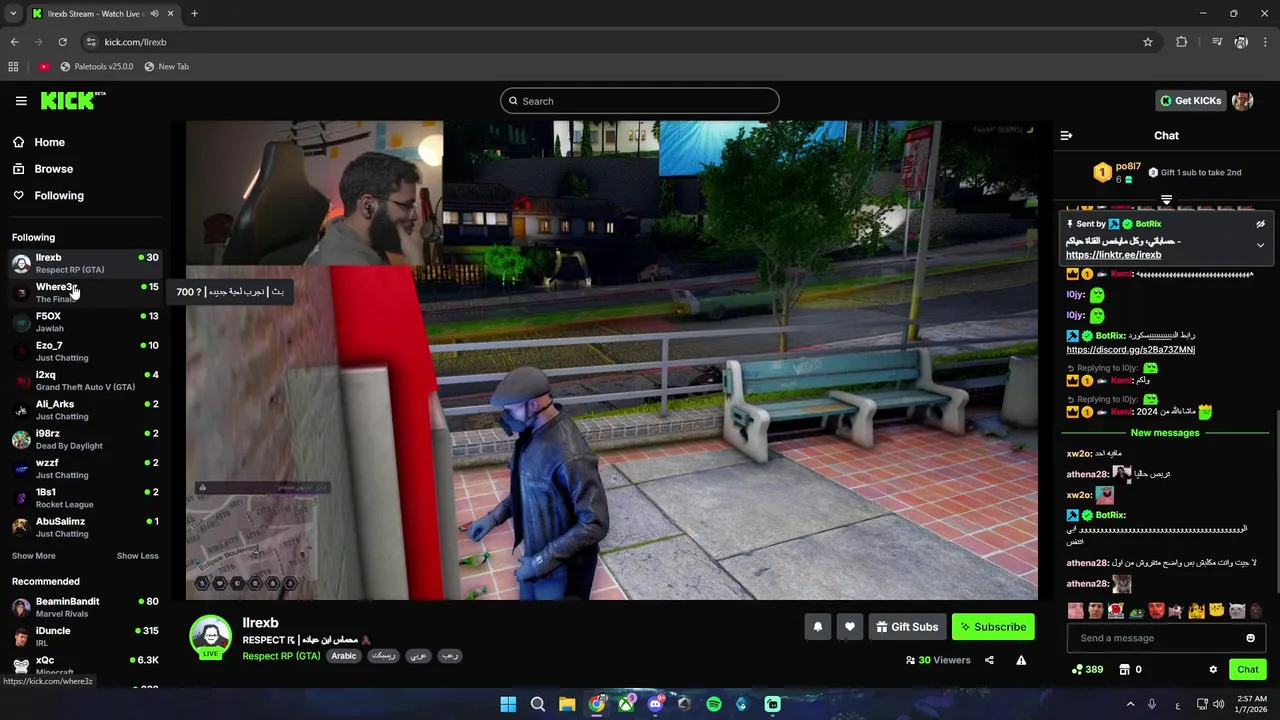
Task: Open the linktr.ee/irexb link
Action: tap(1113, 255)
